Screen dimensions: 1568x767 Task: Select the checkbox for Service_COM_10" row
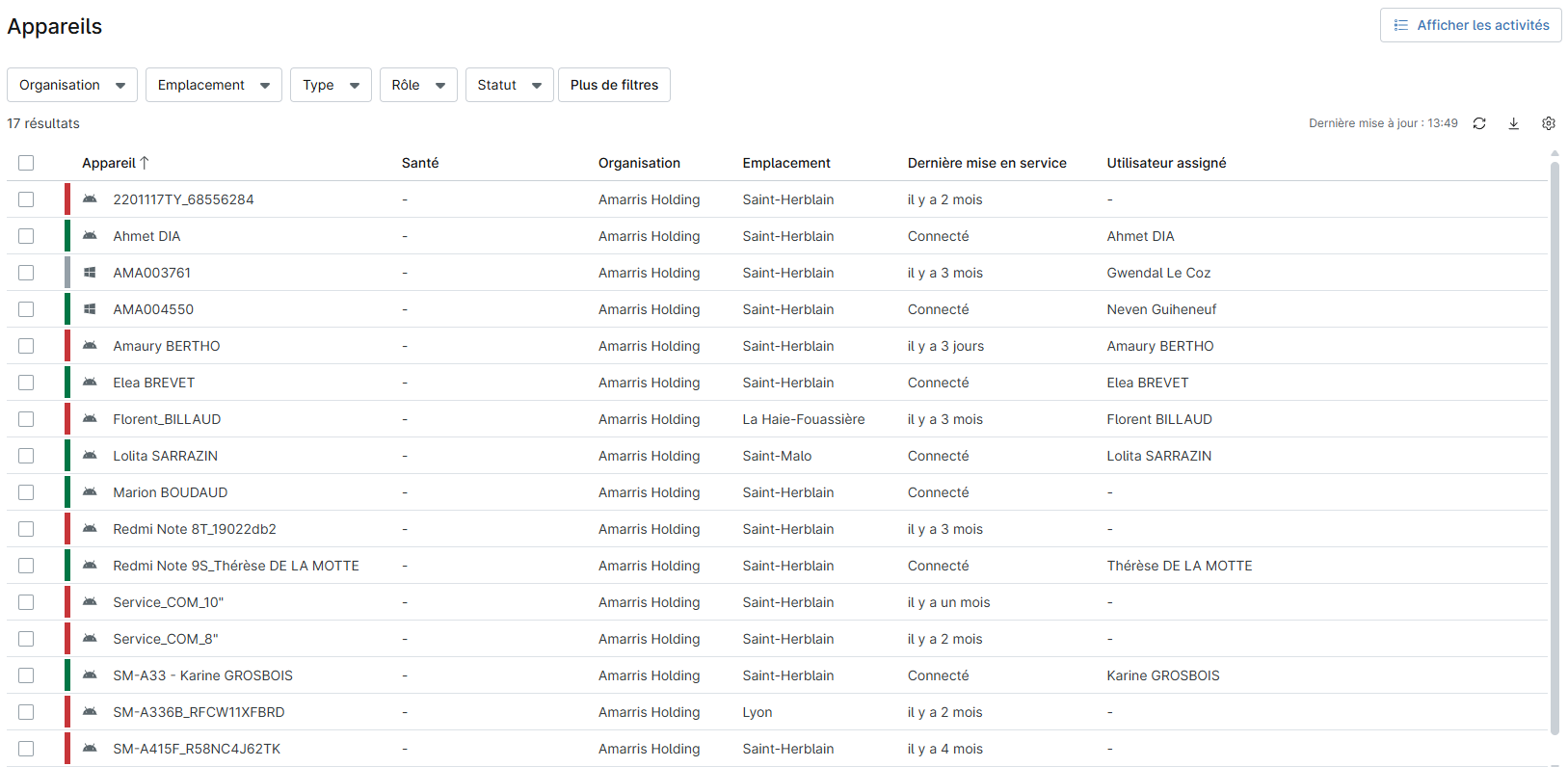[x=26, y=602]
